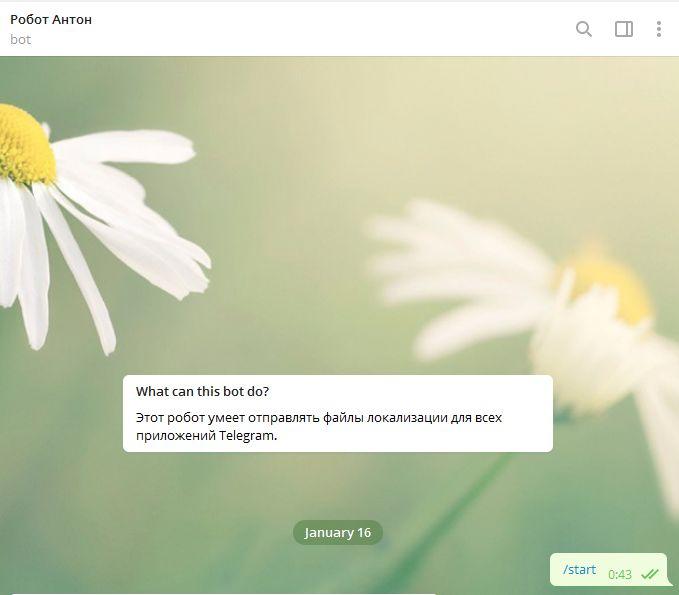The height and width of the screenshot is (595, 679).
Task: Open search in this chat
Action: click(584, 29)
